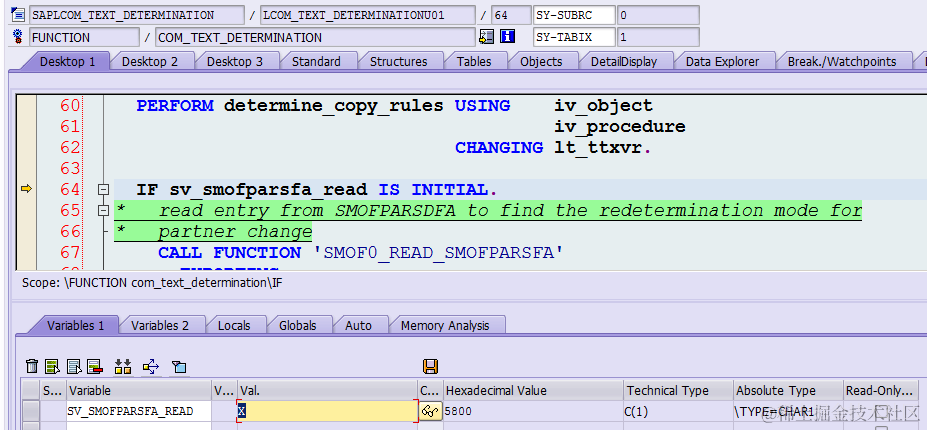Click the COM_TEXT_DETERMINATION function name field
Viewport: 927px width, 430px height.
click(x=316, y=37)
